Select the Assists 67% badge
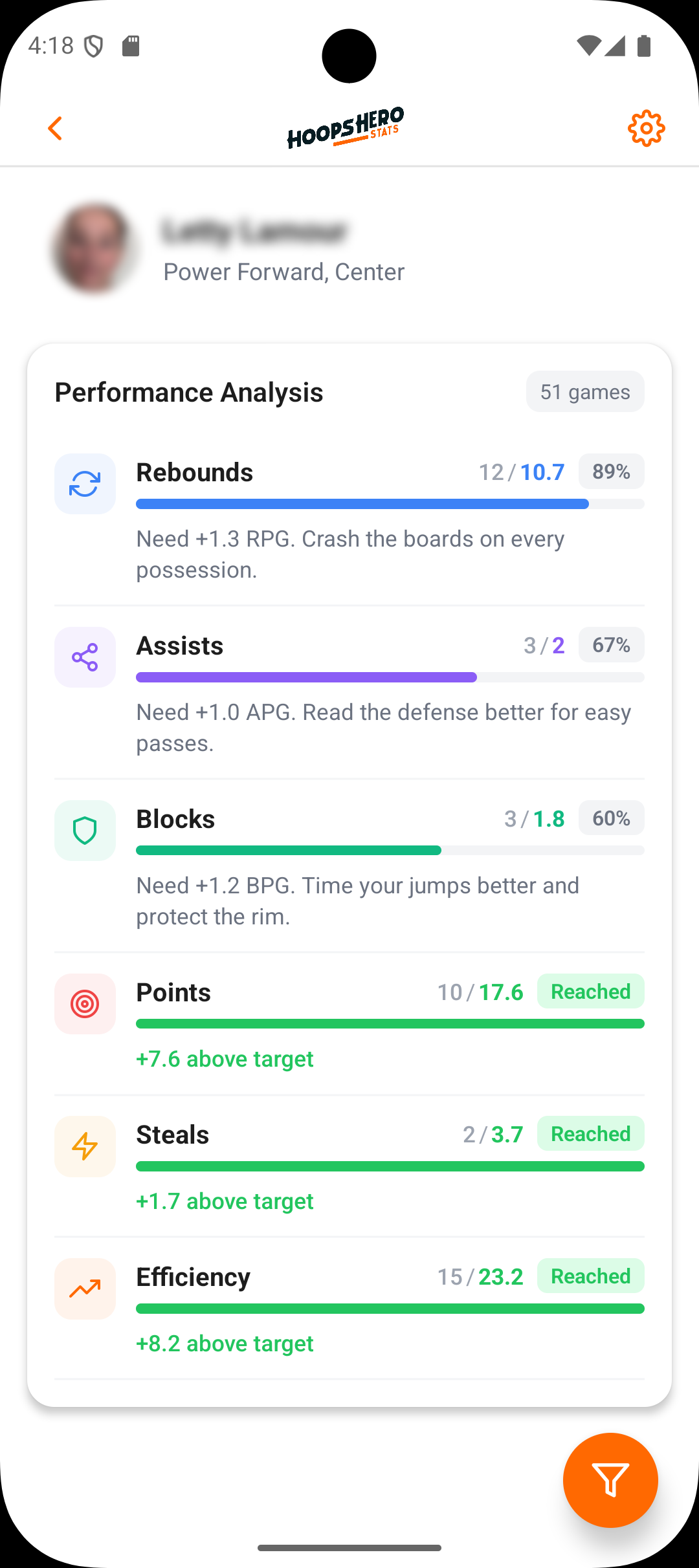Viewport: 699px width, 1568px height. coord(610,644)
